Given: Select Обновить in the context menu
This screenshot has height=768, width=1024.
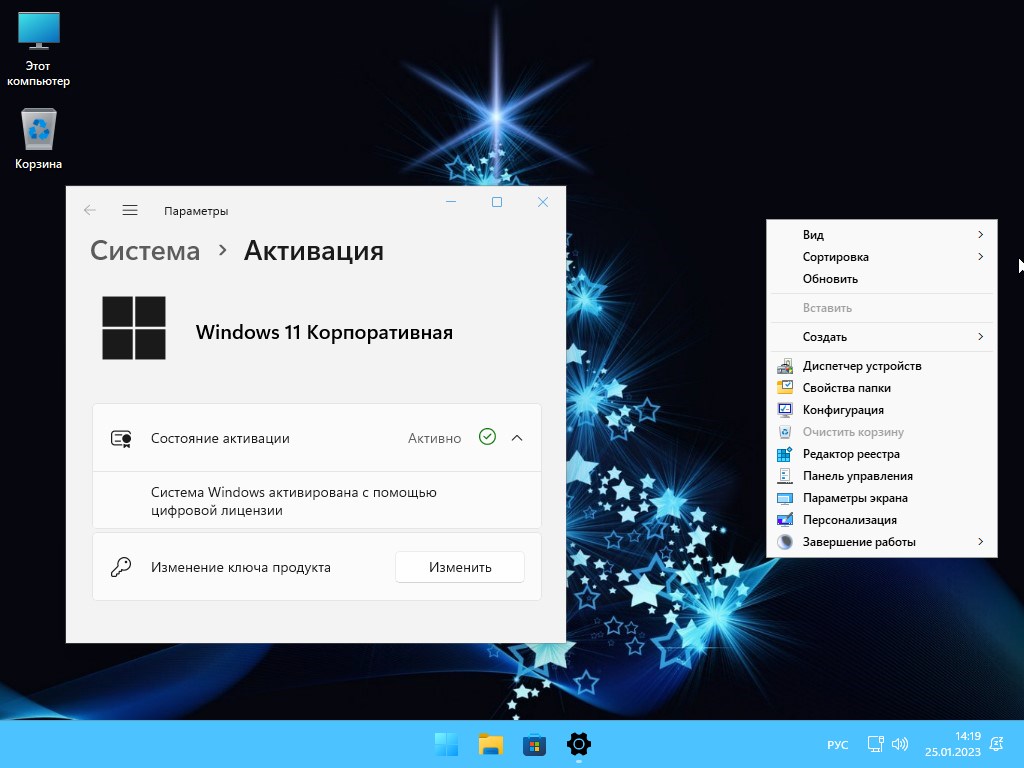Looking at the screenshot, I should [882, 279].
